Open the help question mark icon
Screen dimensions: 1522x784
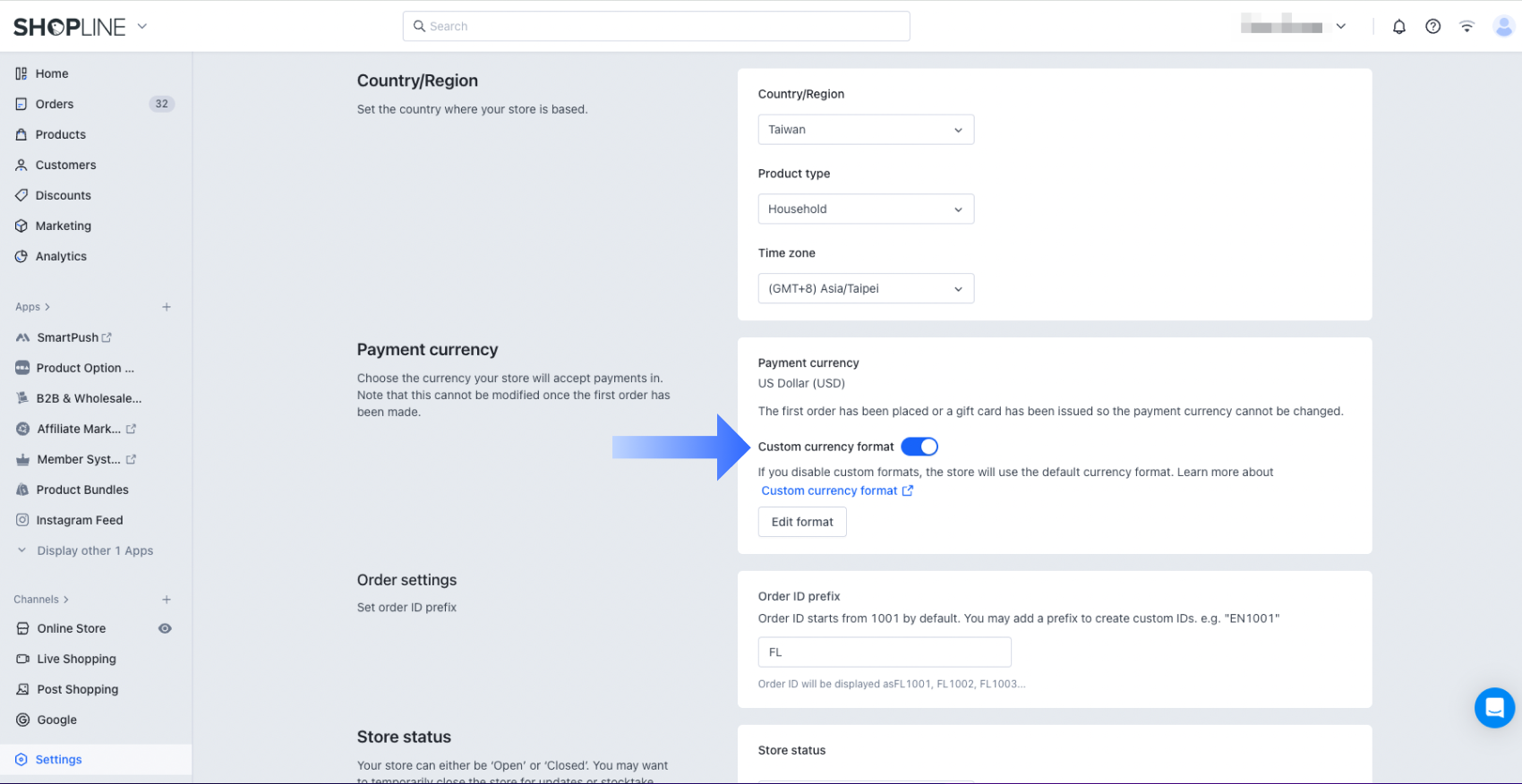tap(1432, 27)
